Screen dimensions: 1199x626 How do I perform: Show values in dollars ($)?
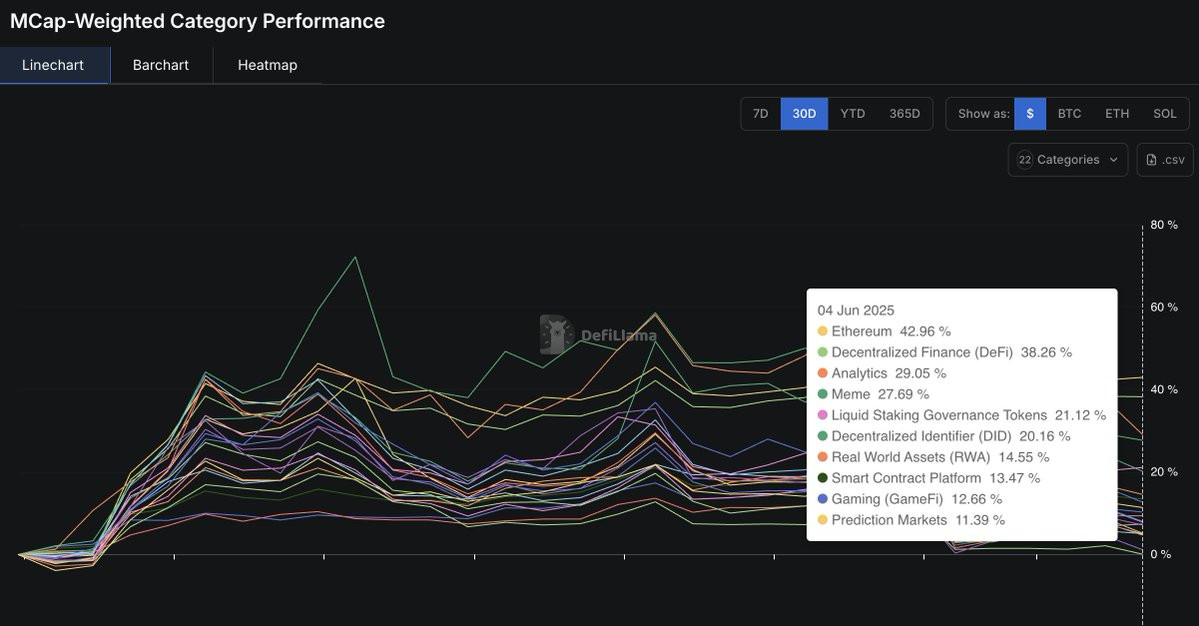(x=1030, y=114)
